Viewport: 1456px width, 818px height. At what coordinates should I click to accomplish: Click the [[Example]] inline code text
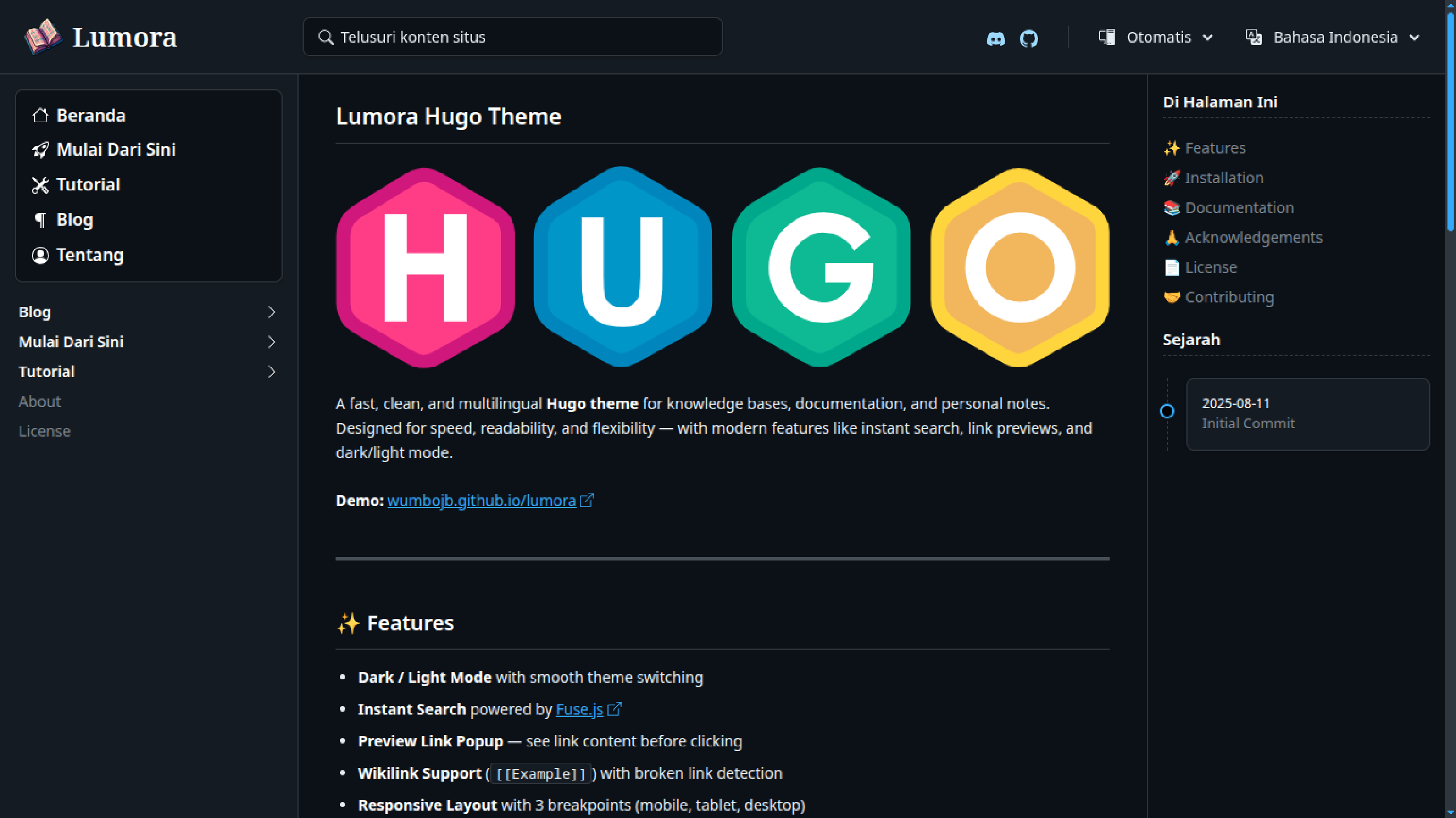pos(540,774)
